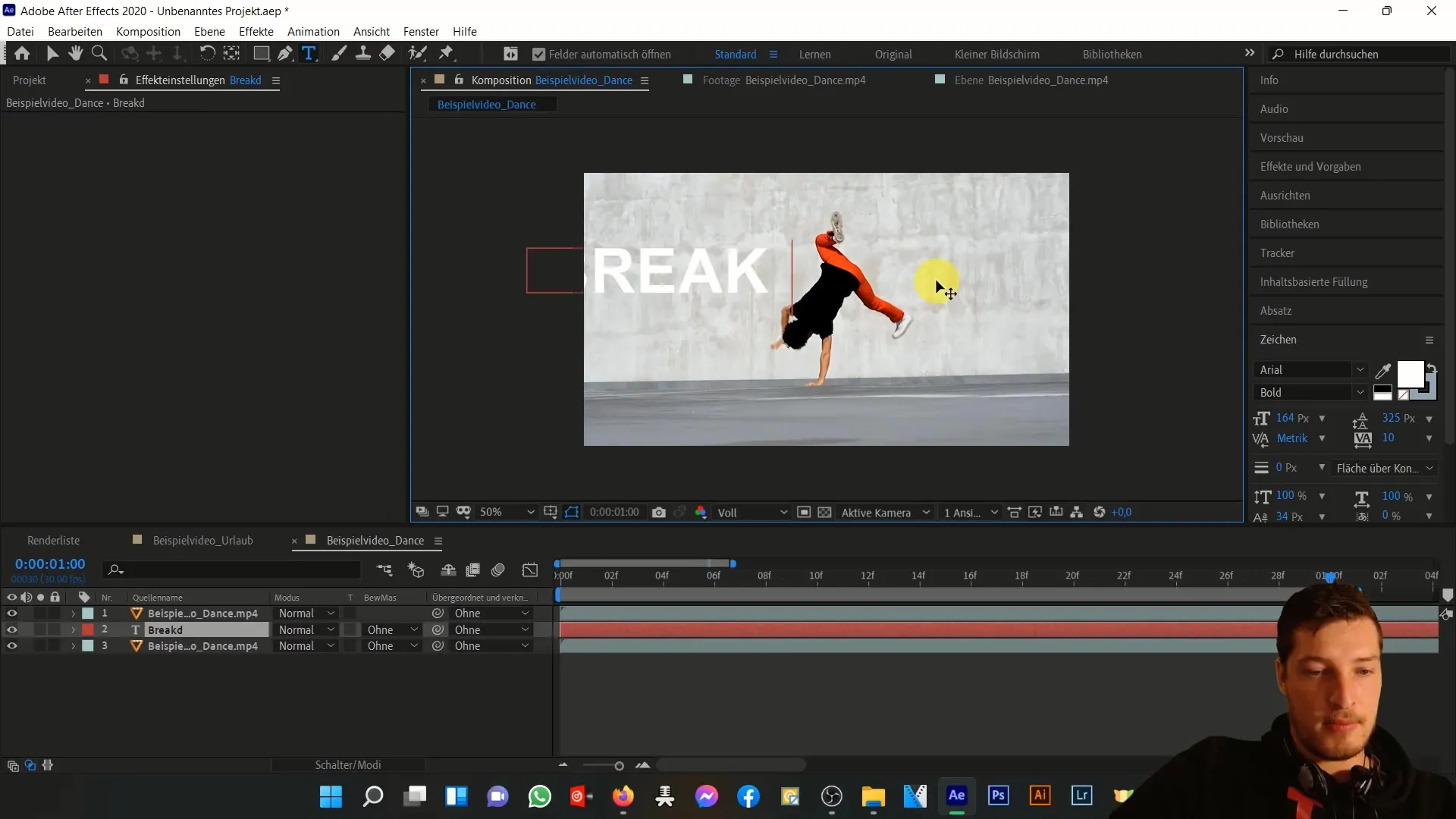Toggle visibility of layer 3 video

(11, 646)
